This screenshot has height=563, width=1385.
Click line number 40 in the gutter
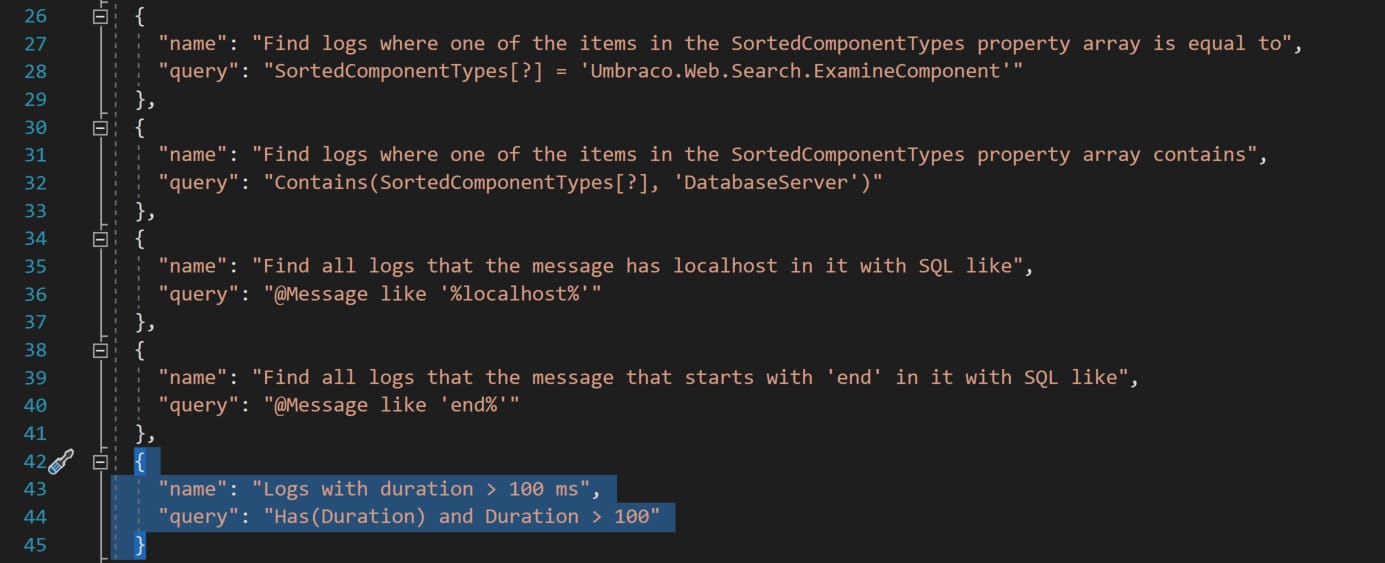tap(34, 405)
